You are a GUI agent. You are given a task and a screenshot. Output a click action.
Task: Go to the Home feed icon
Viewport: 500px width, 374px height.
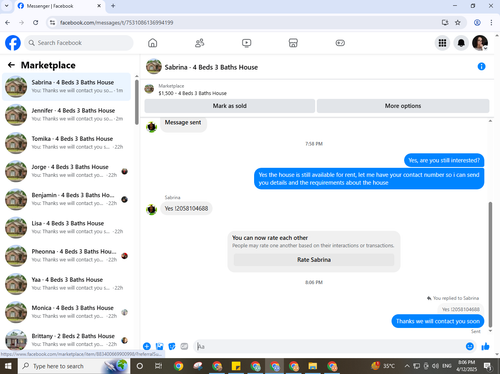coord(153,43)
